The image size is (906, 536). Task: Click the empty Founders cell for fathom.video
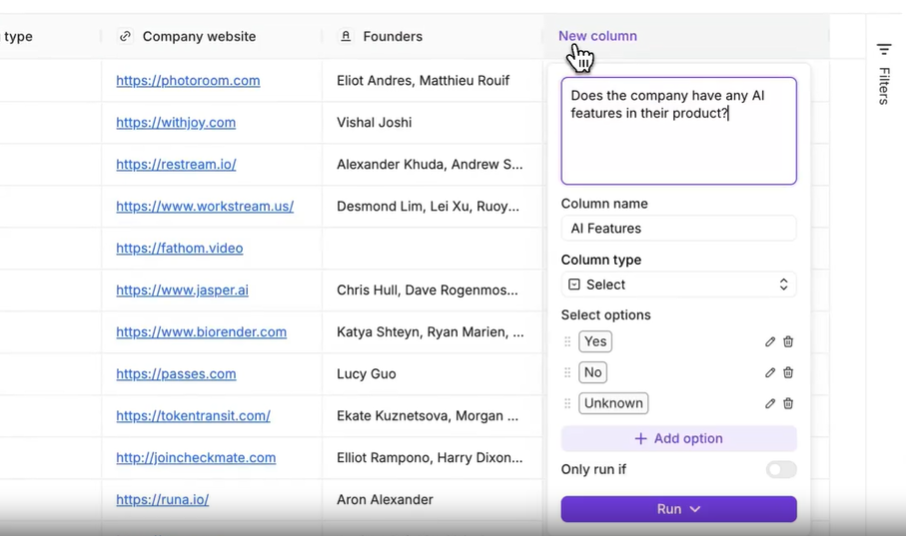[x=432, y=248]
